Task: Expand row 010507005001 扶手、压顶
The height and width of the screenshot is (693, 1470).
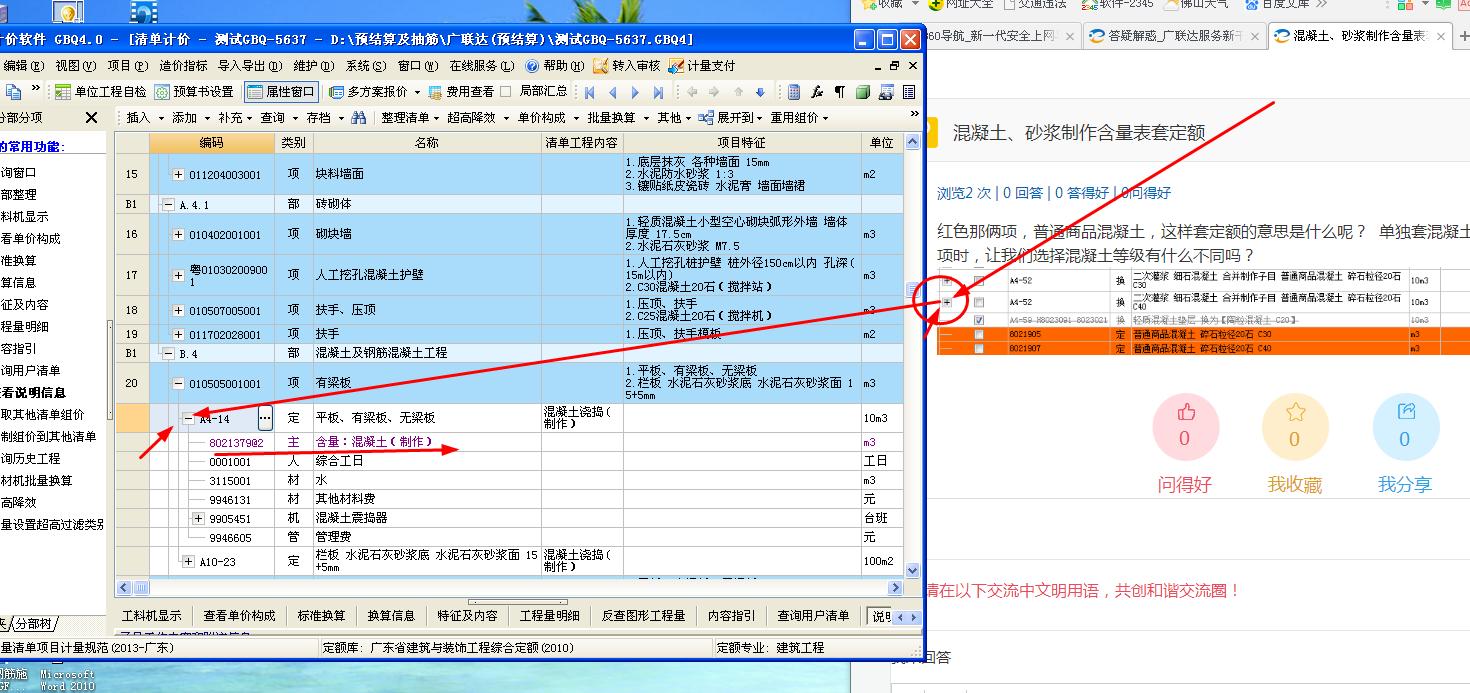Action: click(x=178, y=311)
